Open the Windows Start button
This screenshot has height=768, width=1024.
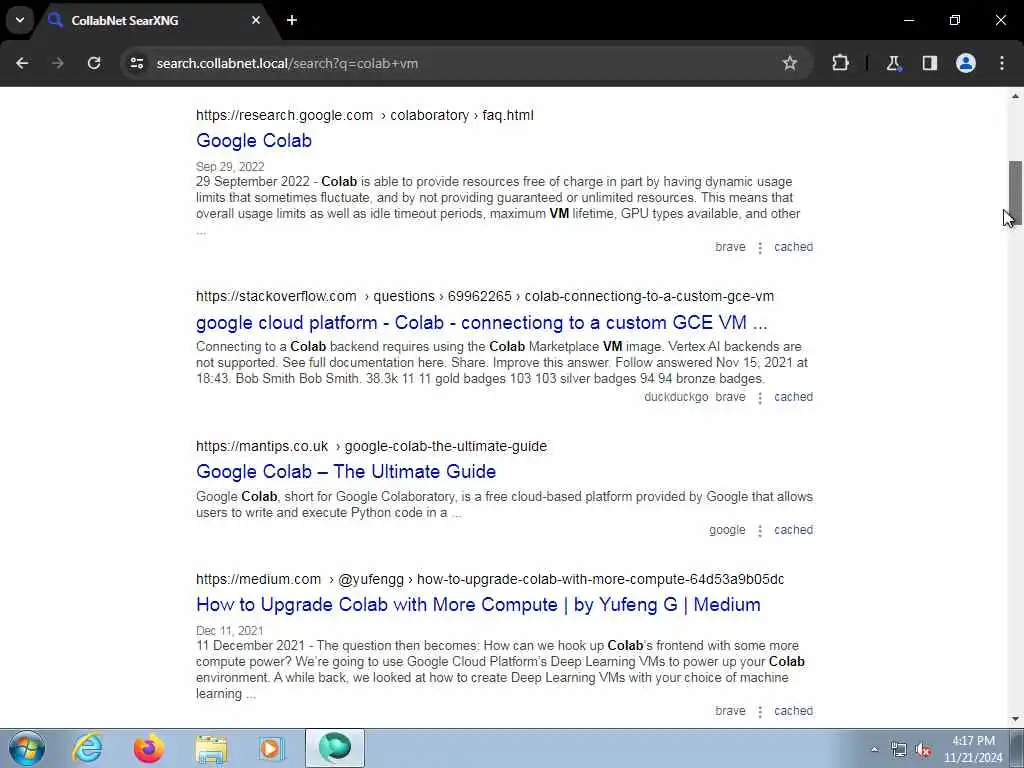27,748
